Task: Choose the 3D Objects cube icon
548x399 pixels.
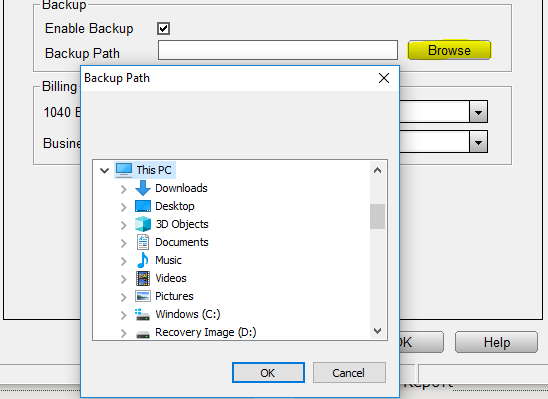Action: point(143,224)
